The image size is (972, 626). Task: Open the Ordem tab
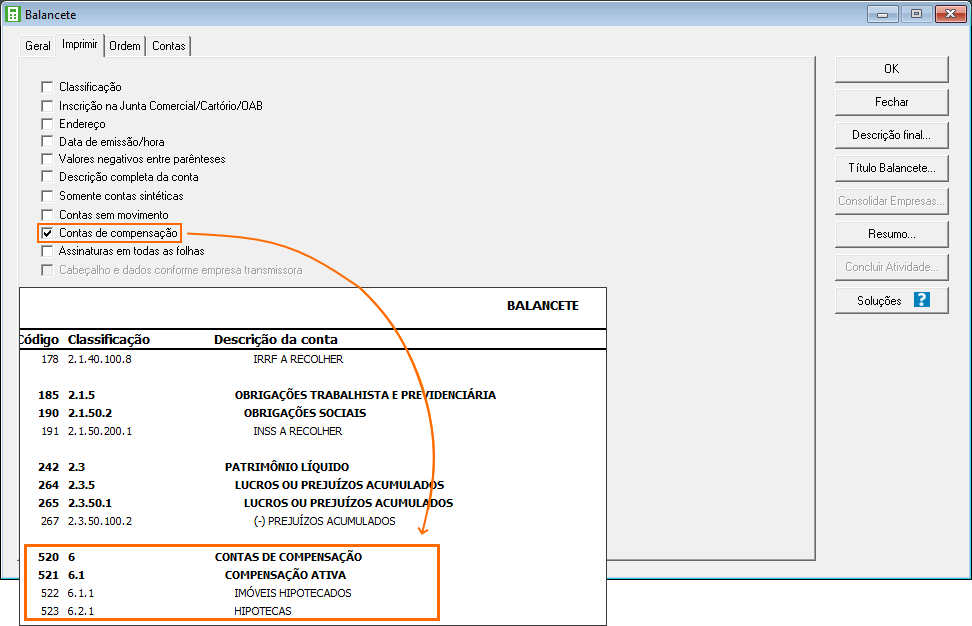125,46
